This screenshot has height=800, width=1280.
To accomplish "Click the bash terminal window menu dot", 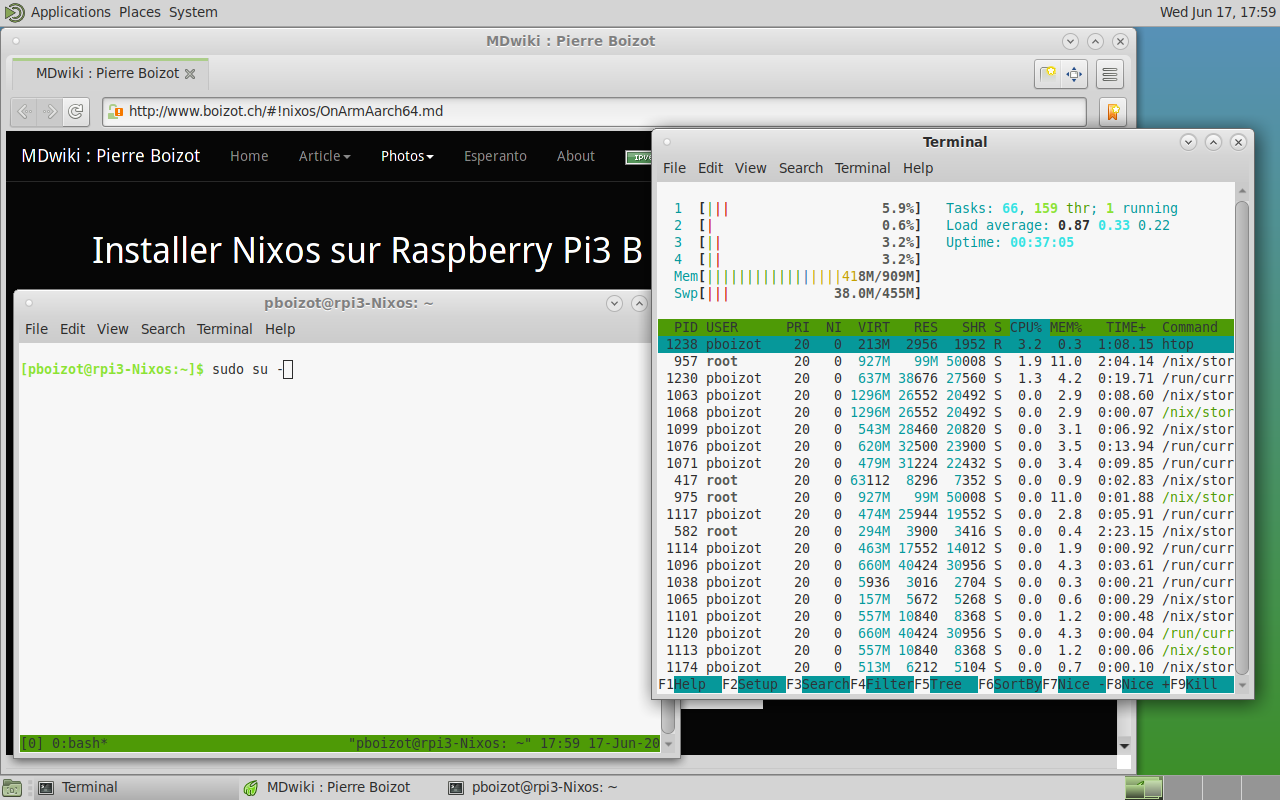I will pyautogui.click(x=28, y=303).
